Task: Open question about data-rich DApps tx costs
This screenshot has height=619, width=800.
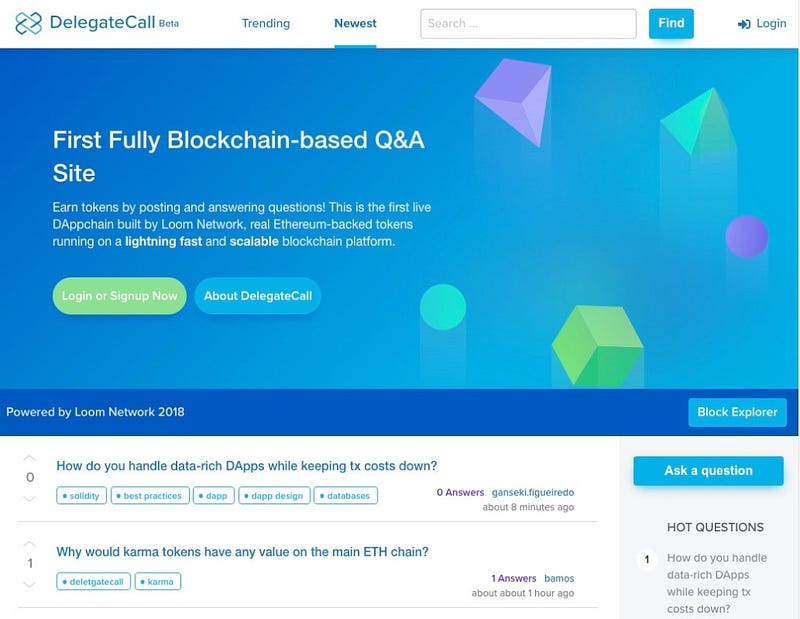Action: [246, 466]
